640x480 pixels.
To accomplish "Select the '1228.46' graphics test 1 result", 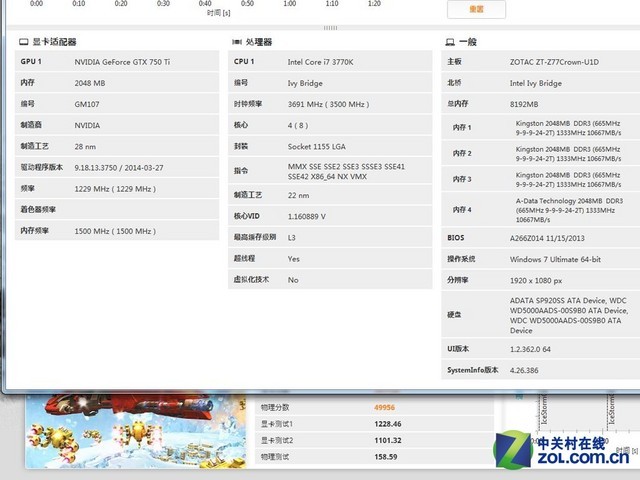I will click(388, 424).
